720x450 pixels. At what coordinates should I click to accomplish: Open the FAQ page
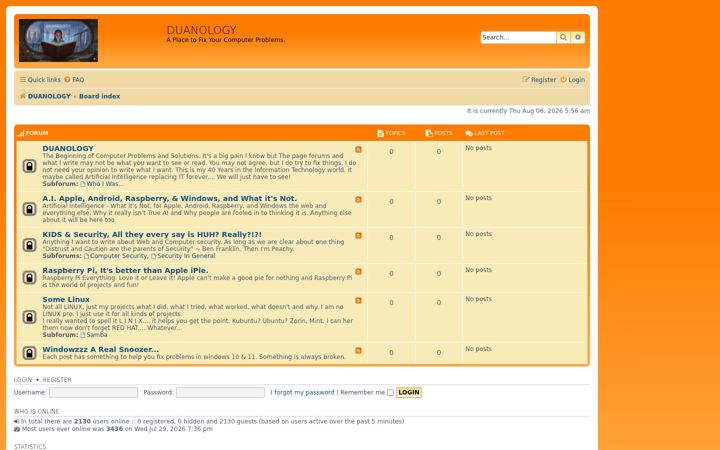[74, 80]
